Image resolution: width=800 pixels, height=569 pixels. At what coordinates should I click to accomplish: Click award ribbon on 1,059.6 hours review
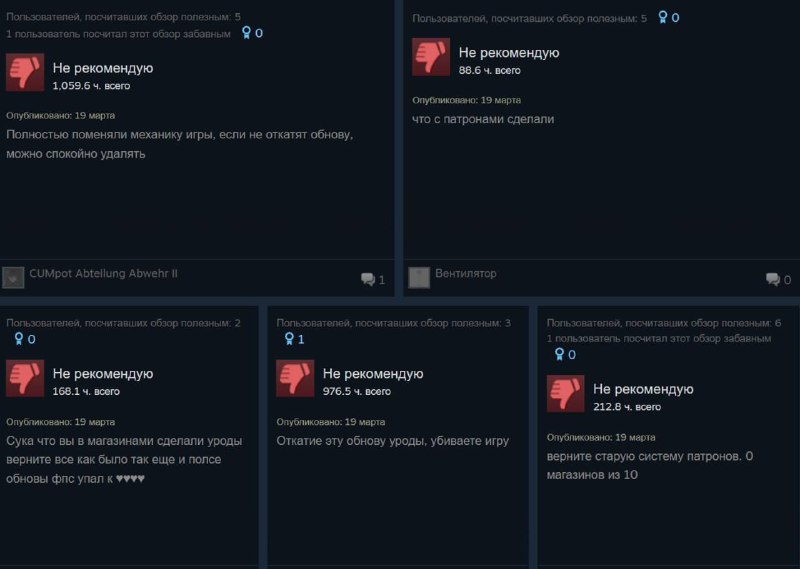pos(246,33)
